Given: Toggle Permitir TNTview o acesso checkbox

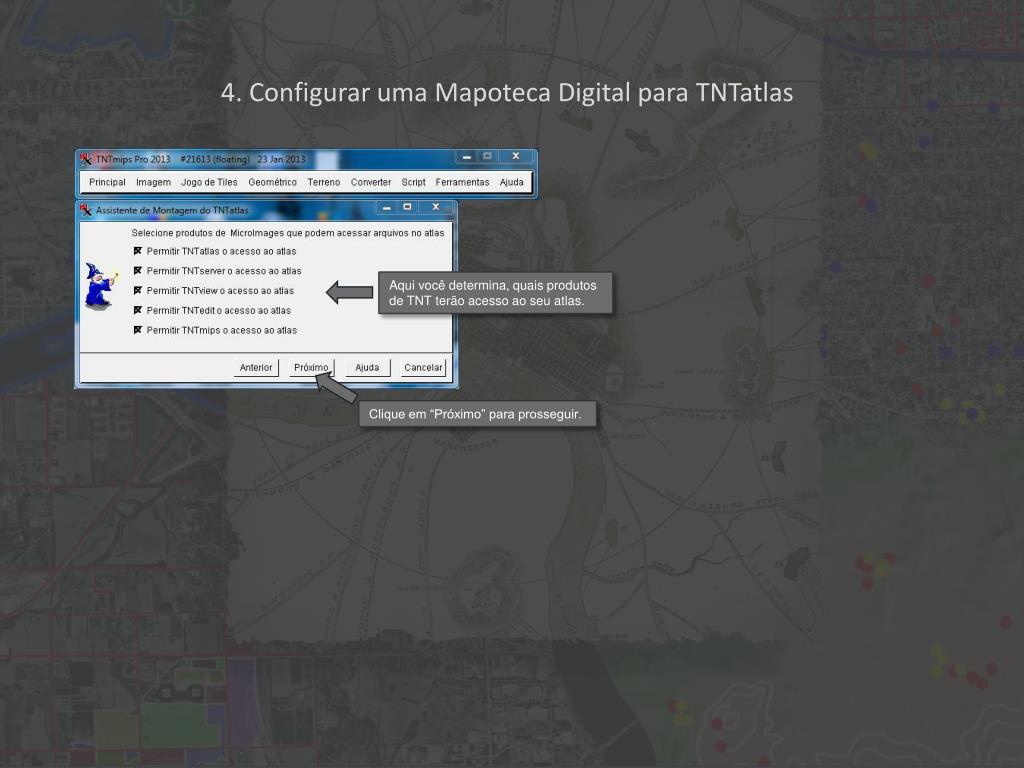Looking at the screenshot, I should coord(138,291).
